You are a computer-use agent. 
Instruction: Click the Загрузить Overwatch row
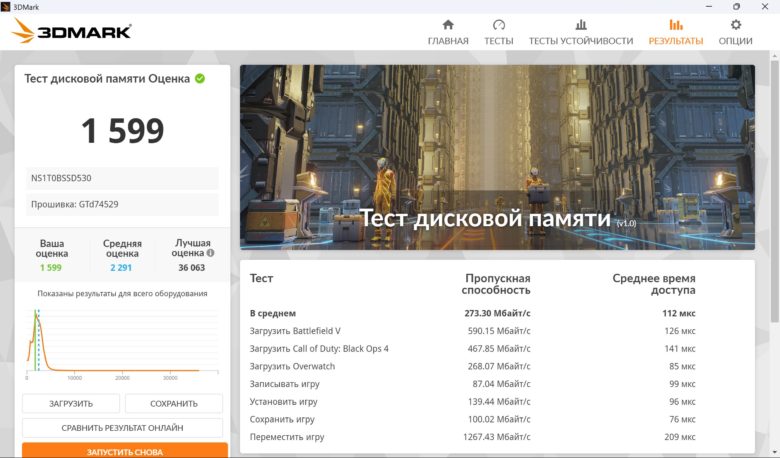pyautogui.click(x=473, y=366)
